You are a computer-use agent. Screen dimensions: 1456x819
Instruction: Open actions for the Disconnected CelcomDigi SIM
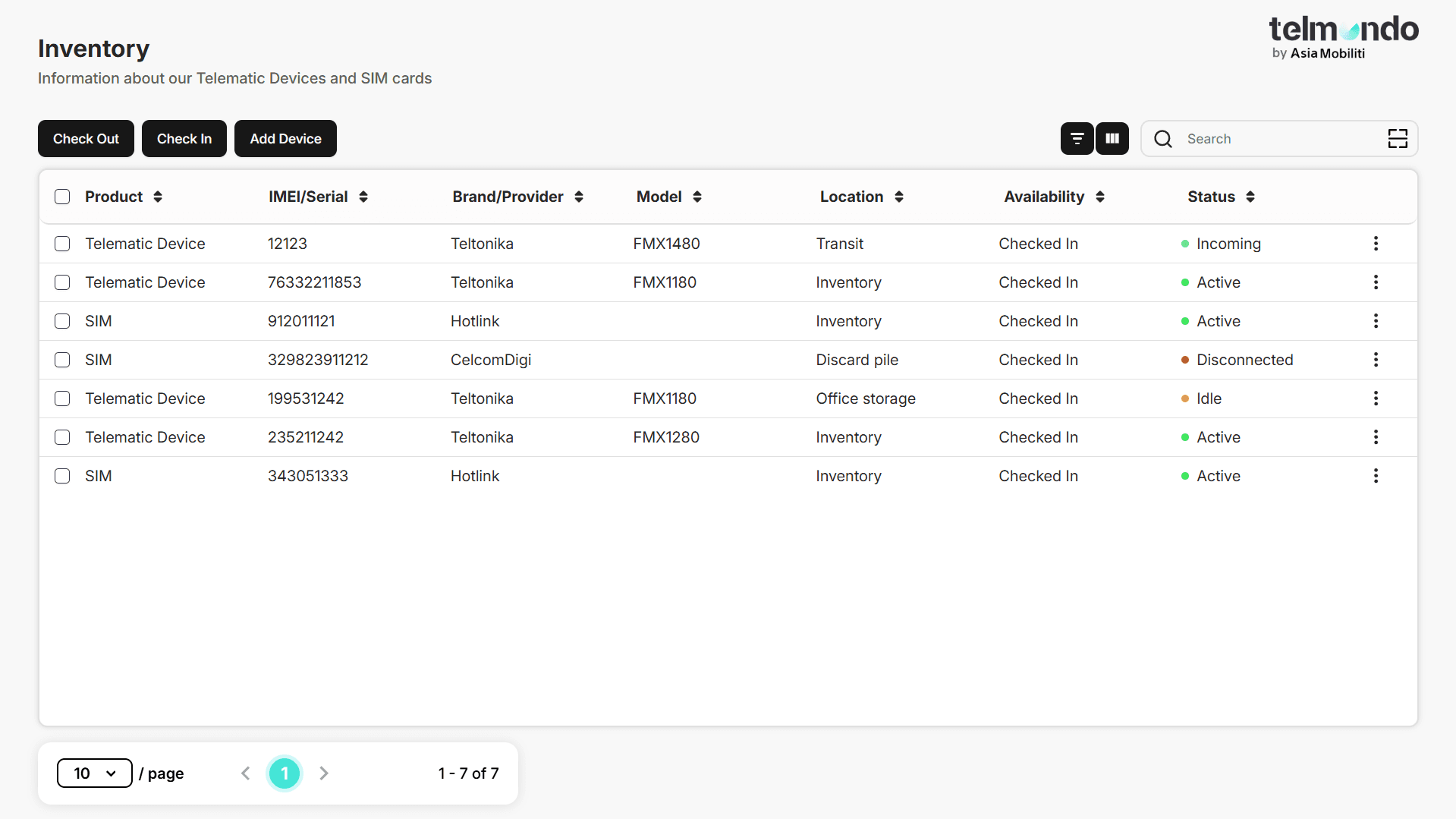[1376, 359]
